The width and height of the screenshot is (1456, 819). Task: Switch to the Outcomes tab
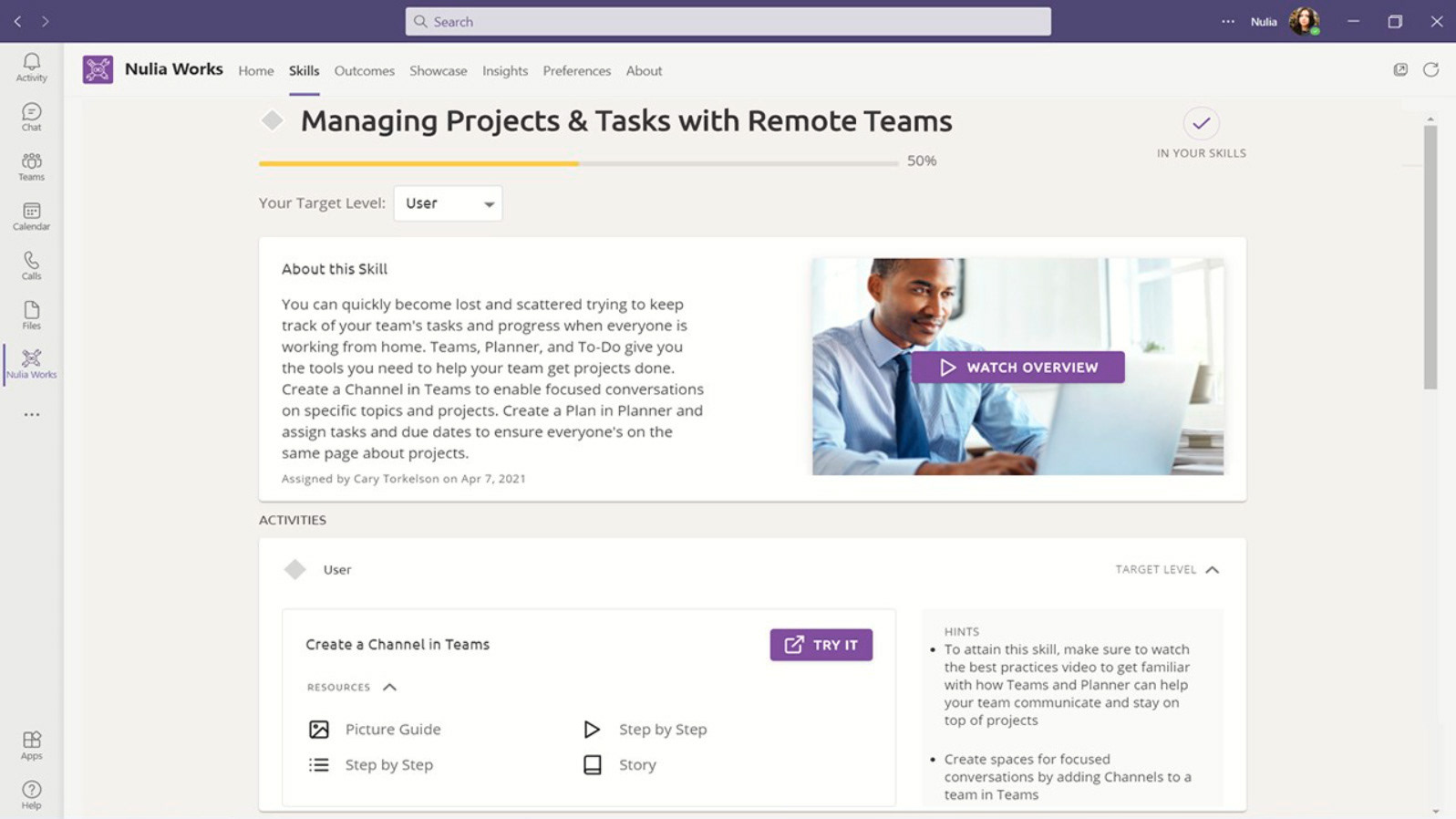pos(364,70)
